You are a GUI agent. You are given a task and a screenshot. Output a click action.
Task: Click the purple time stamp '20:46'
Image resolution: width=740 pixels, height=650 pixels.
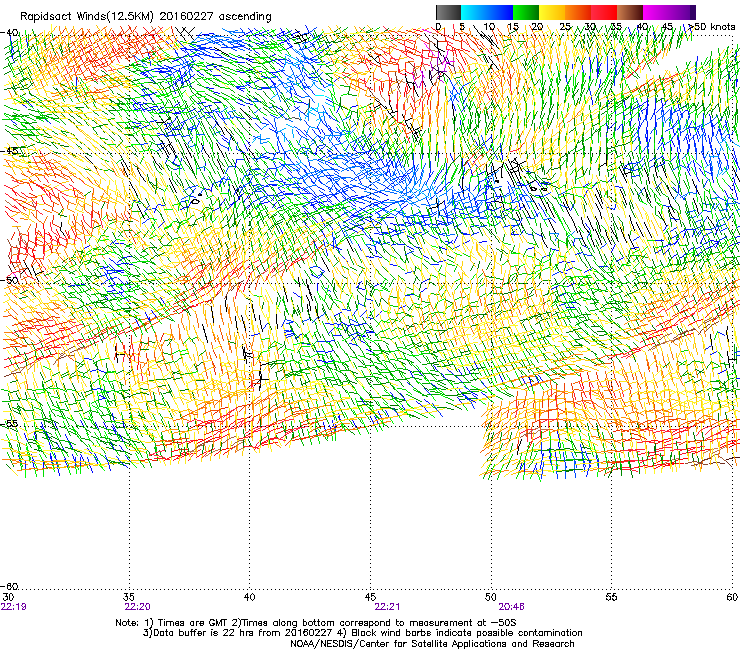click(x=512, y=607)
